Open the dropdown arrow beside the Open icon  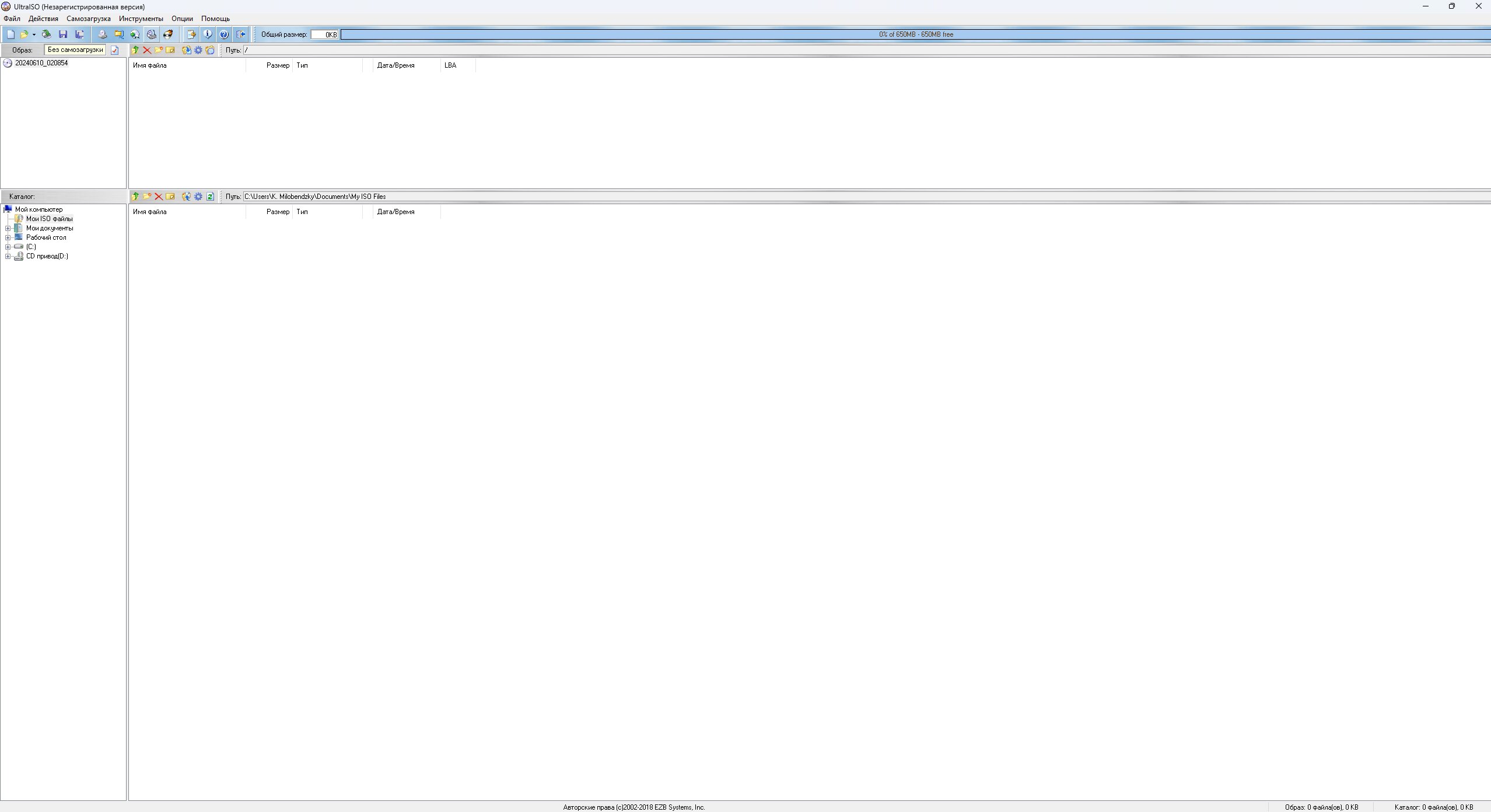(34, 34)
